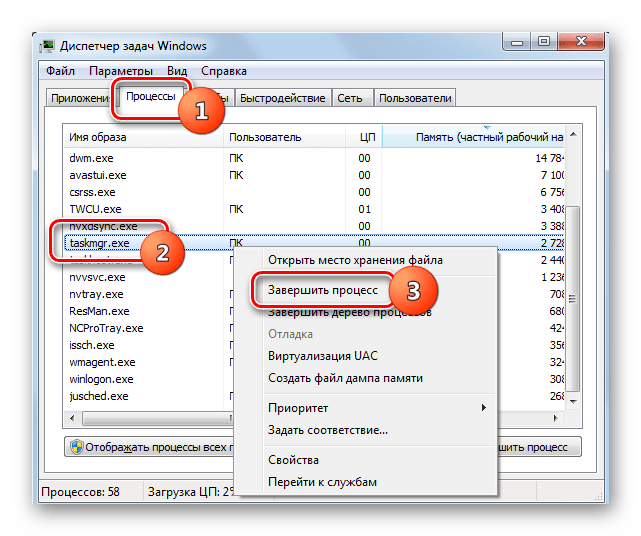Choose Завершить дерево процессов
The height and width of the screenshot is (536, 641).
350,313
